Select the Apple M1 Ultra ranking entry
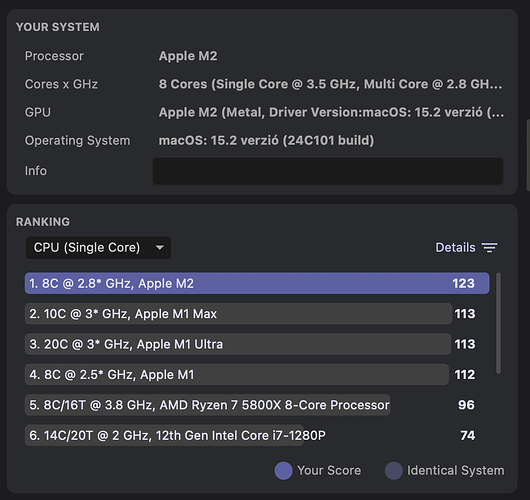The height and width of the screenshot is (500, 530). point(252,344)
